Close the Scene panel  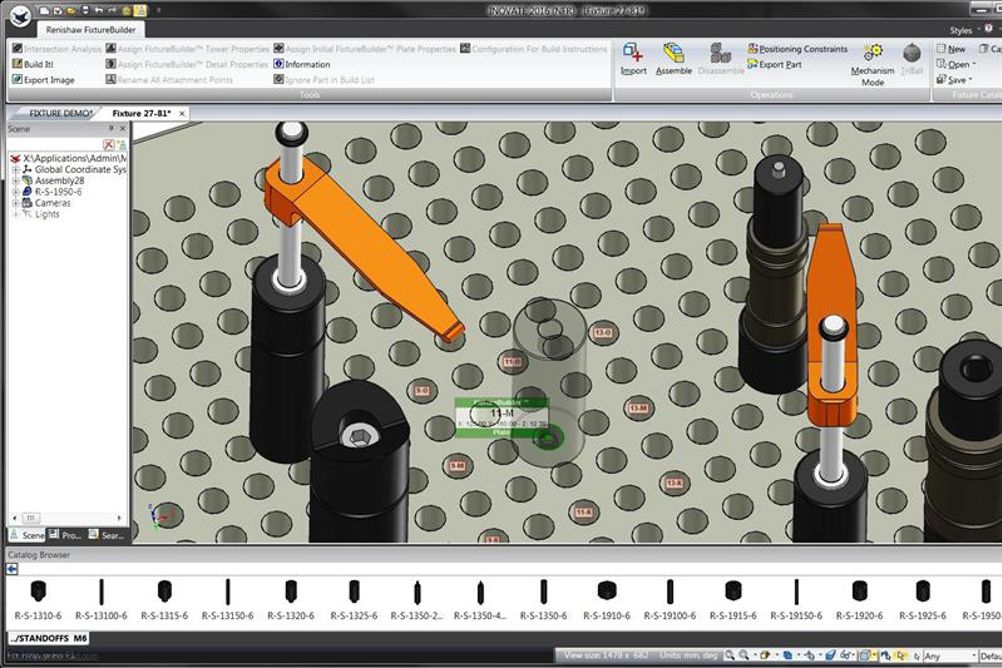click(123, 128)
